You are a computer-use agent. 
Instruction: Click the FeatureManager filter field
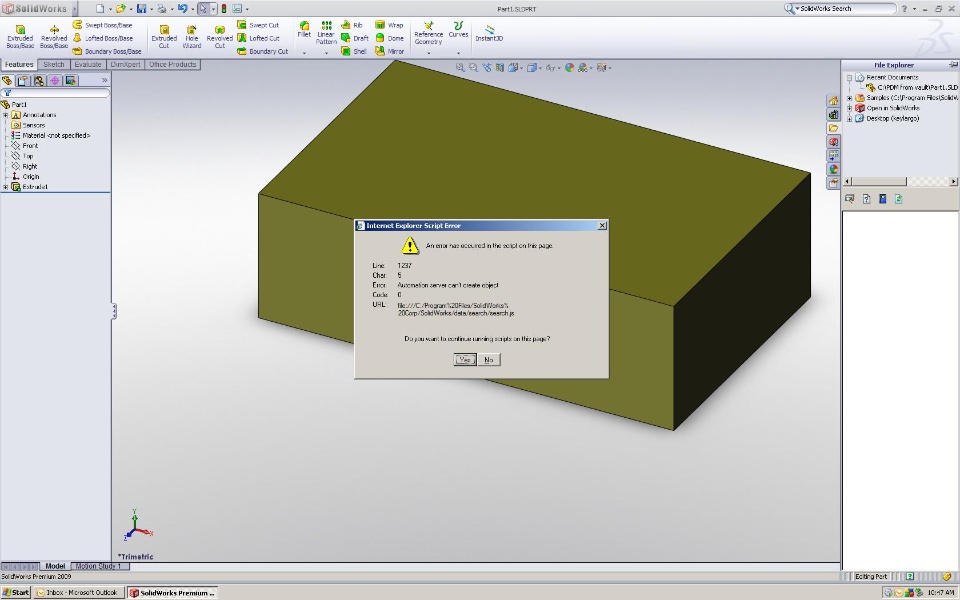56,93
